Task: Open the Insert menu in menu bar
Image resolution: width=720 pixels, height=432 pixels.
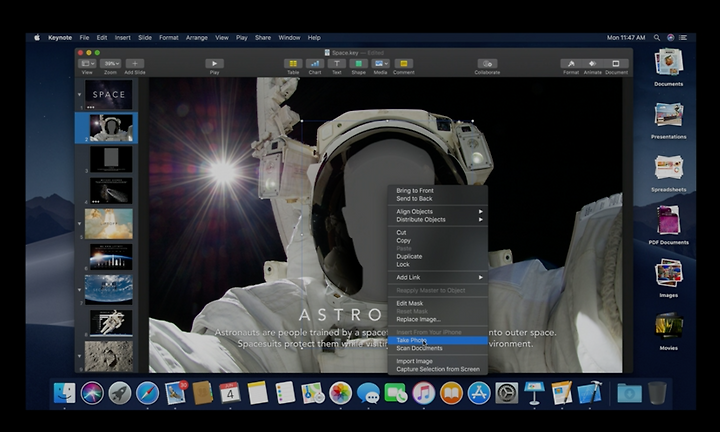Action: pos(123,38)
